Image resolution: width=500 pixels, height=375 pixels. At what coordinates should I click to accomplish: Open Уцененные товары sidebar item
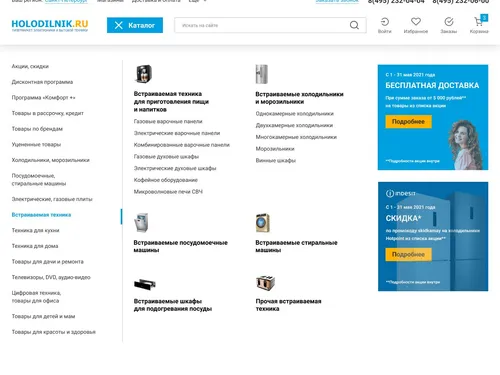pyautogui.click(x=36, y=144)
